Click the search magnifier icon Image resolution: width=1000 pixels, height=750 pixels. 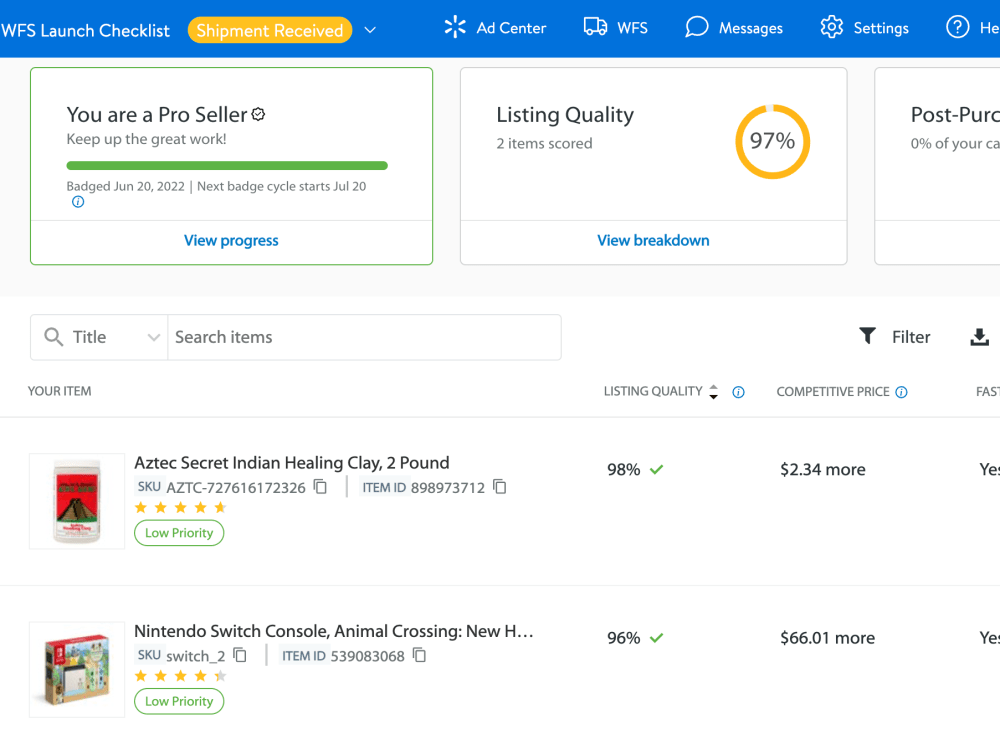[54, 337]
